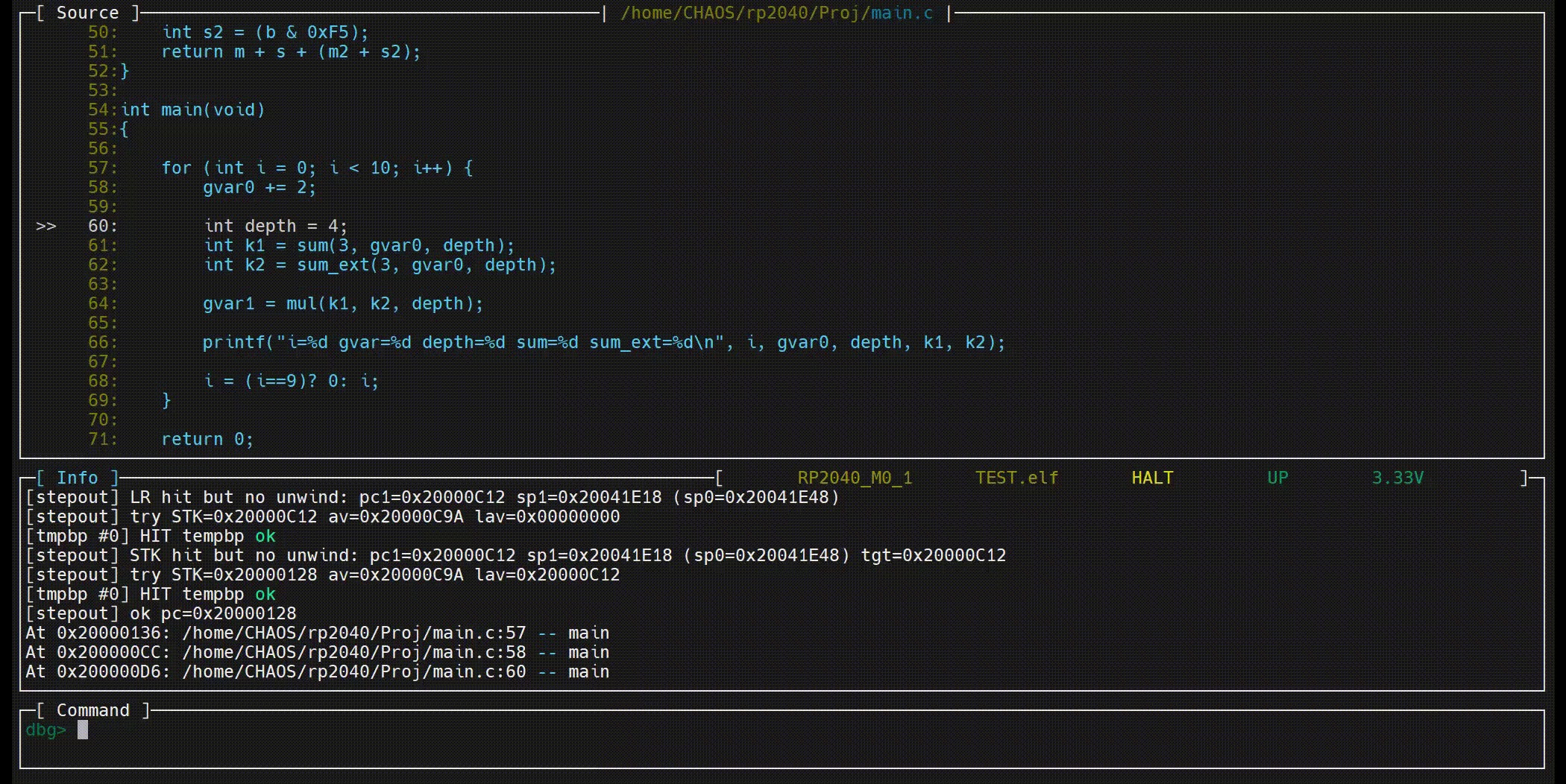
Task: Click line number 71 return statement
Action: (x=207, y=439)
